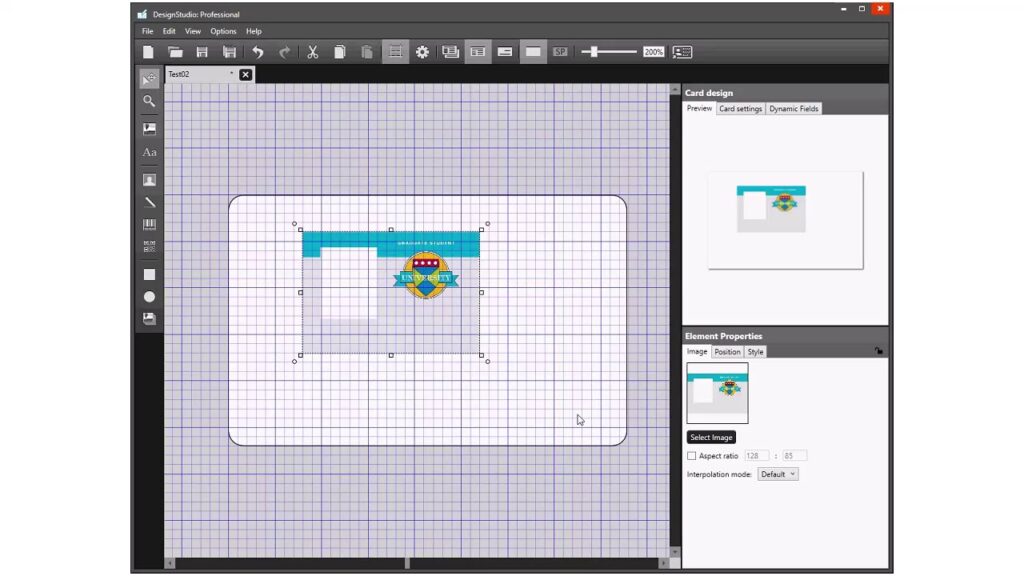Viewport: 1024px width, 576px height.
Task: Click the horizontal scrollbar right arrow
Action: click(x=664, y=563)
